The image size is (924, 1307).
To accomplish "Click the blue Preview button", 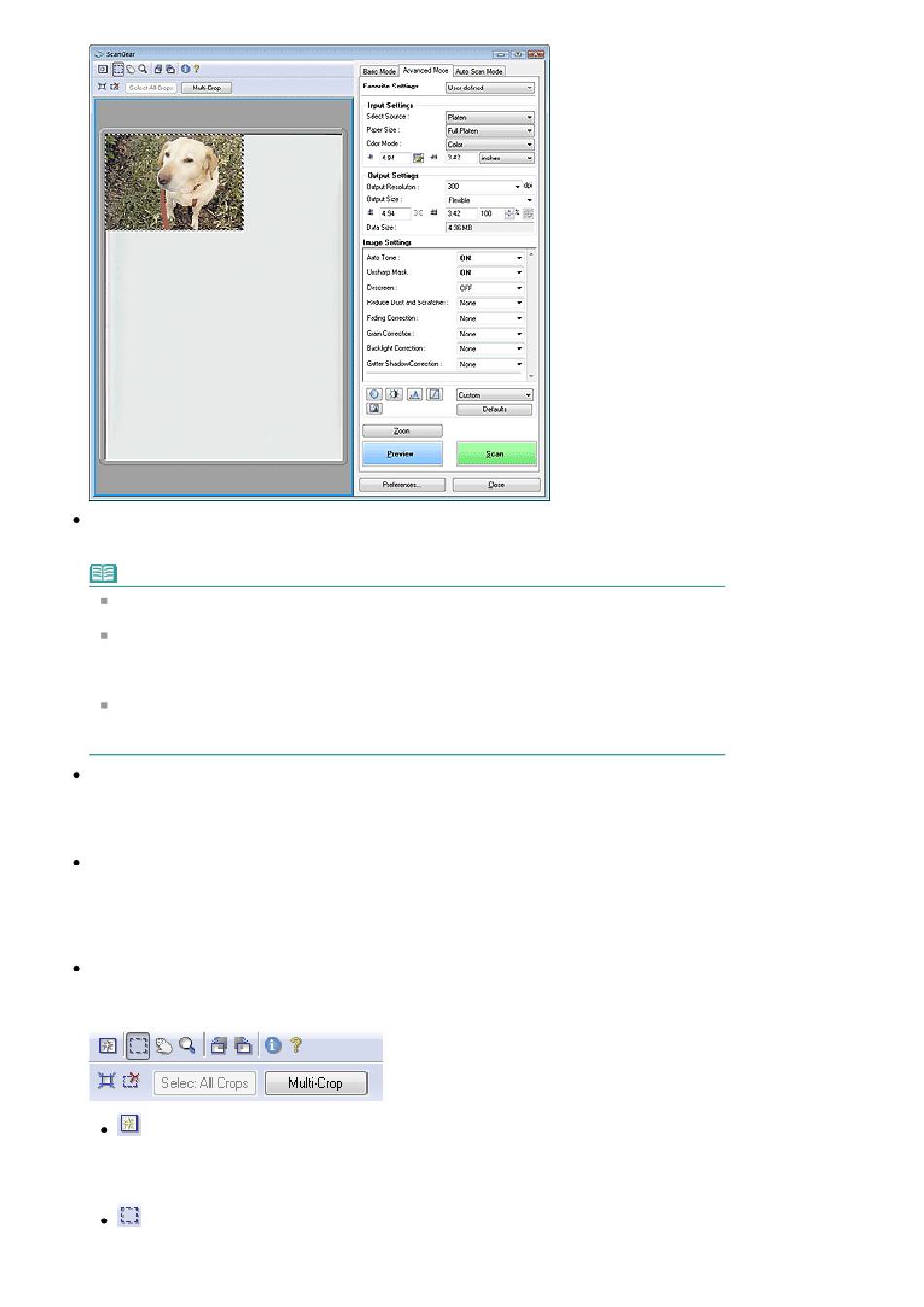I will pos(402,454).
